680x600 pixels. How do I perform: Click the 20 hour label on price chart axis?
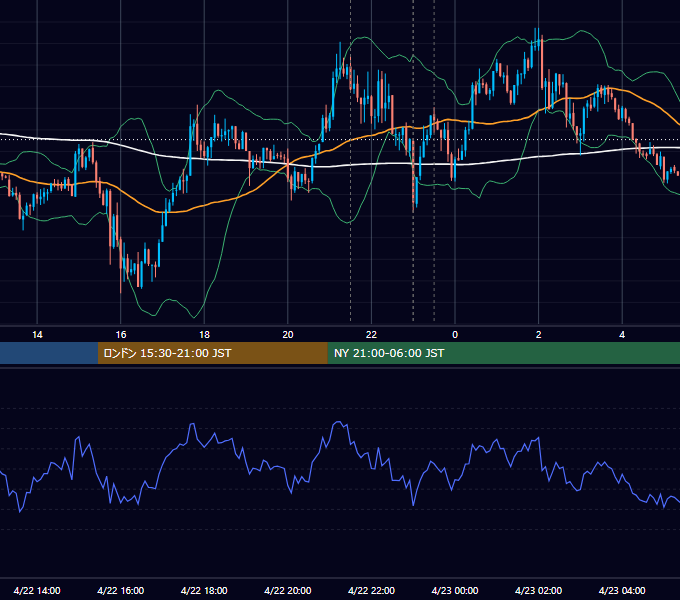288,335
